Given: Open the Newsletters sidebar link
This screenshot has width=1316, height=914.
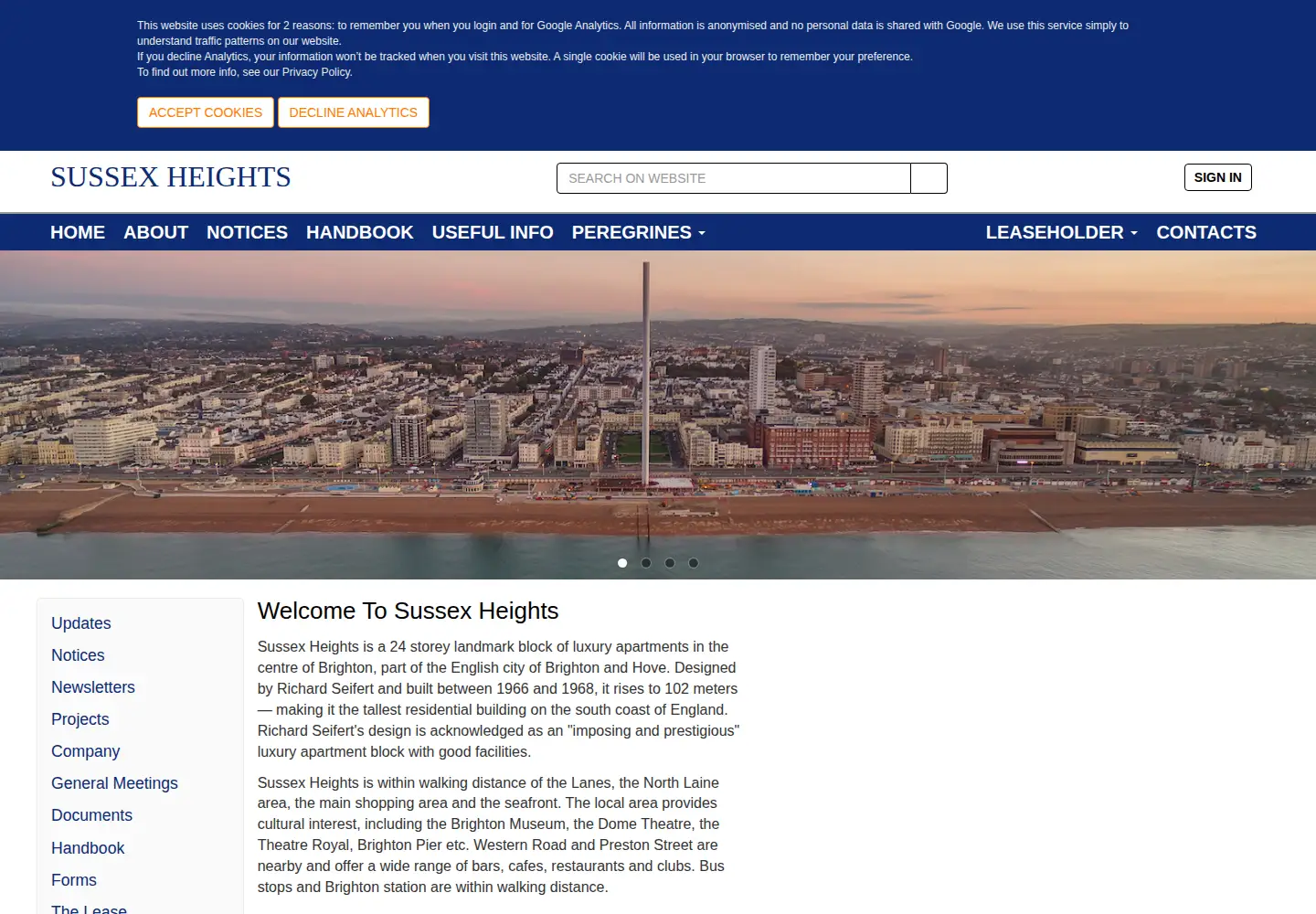Looking at the screenshot, I should click(93, 687).
